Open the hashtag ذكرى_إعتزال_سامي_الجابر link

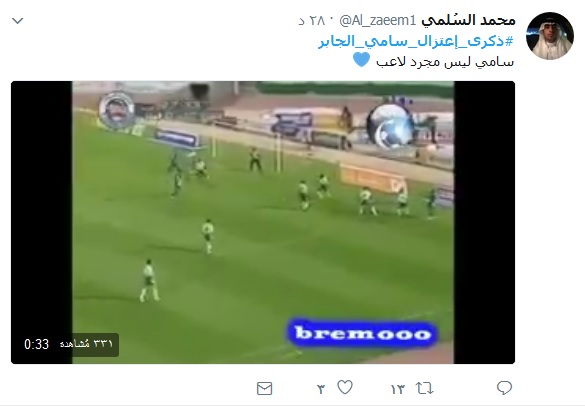416,41
